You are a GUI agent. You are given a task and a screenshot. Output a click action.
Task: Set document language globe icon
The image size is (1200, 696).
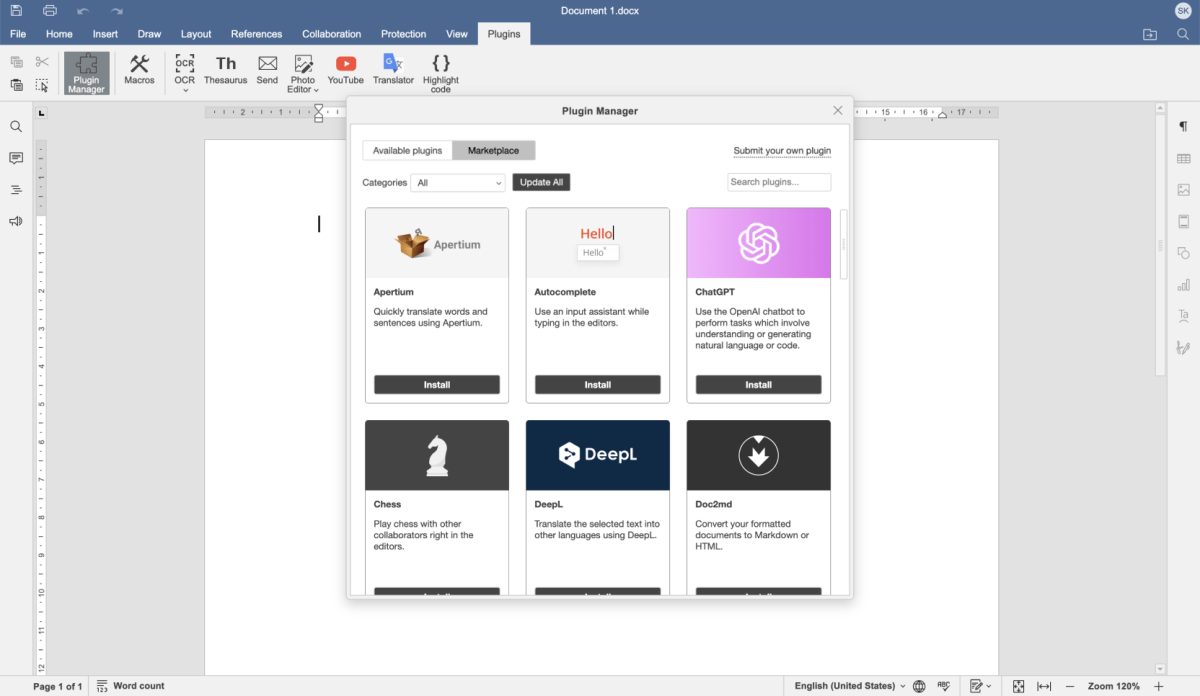click(919, 686)
